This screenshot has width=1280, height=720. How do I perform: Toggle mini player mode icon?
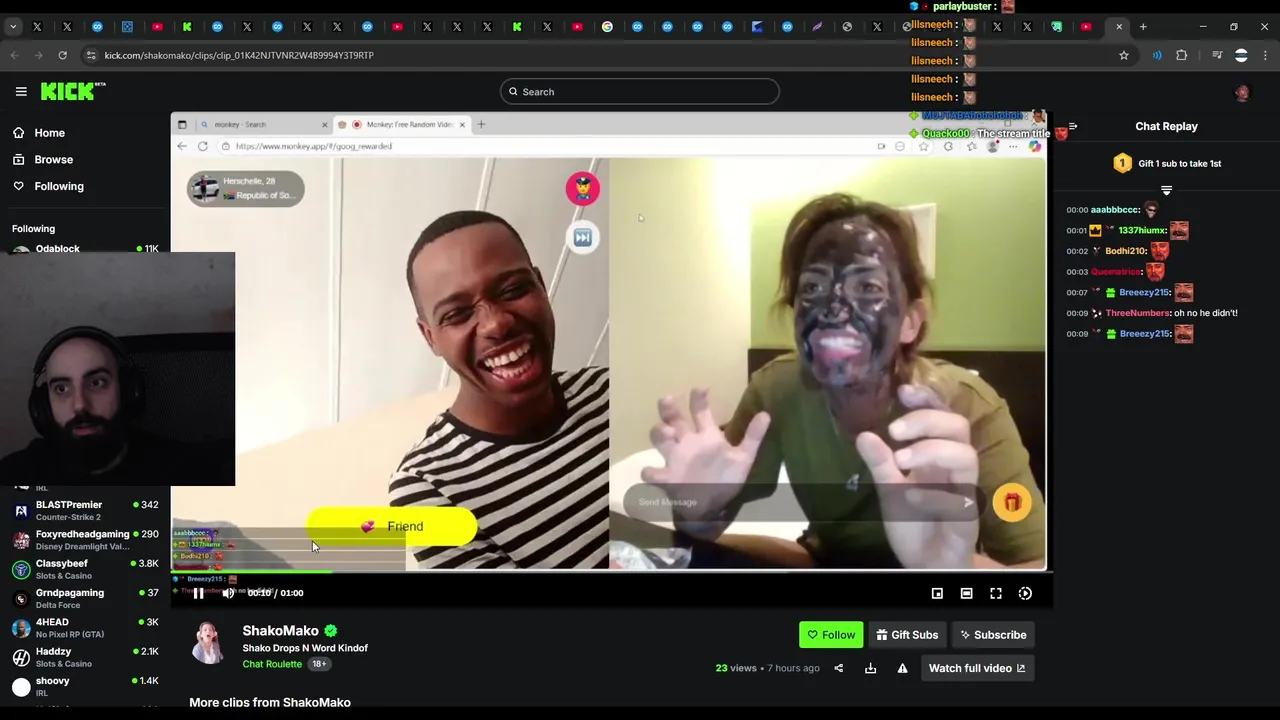(937, 593)
